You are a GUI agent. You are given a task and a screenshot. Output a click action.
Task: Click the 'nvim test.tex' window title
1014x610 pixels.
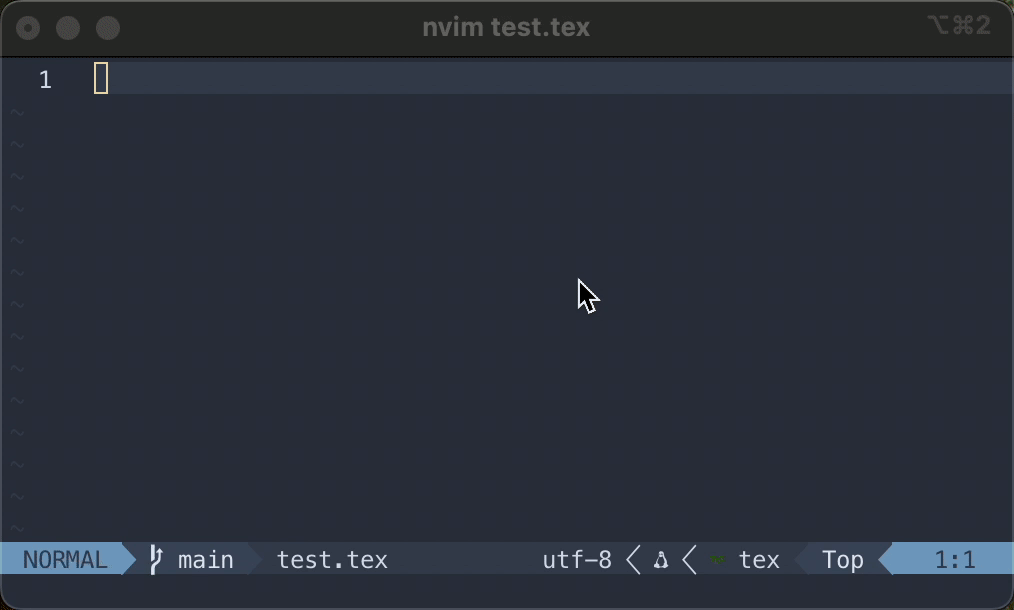pyautogui.click(x=506, y=27)
